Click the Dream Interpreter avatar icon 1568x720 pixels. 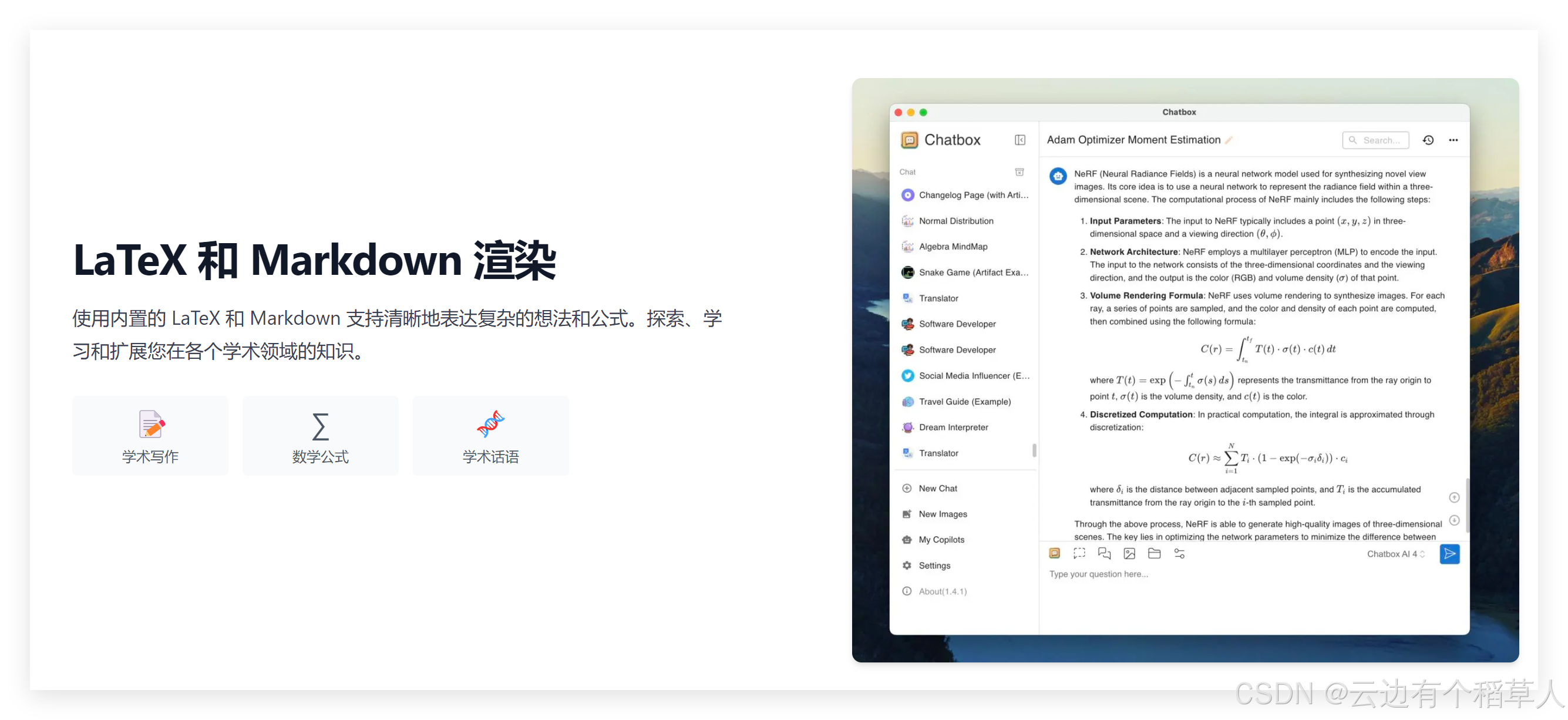(907, 428)
